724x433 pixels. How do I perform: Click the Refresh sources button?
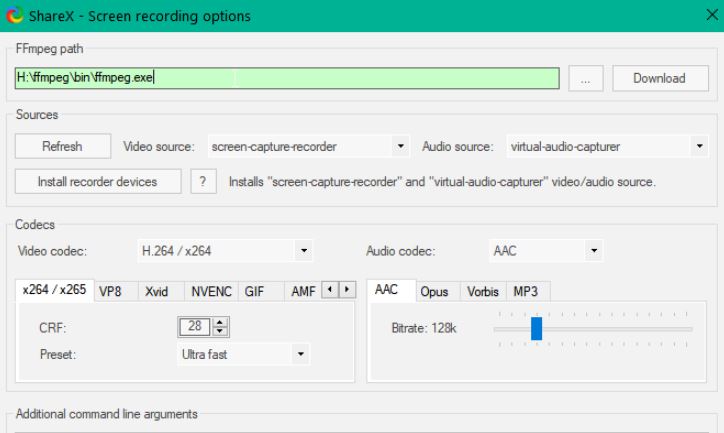(63, 146)
